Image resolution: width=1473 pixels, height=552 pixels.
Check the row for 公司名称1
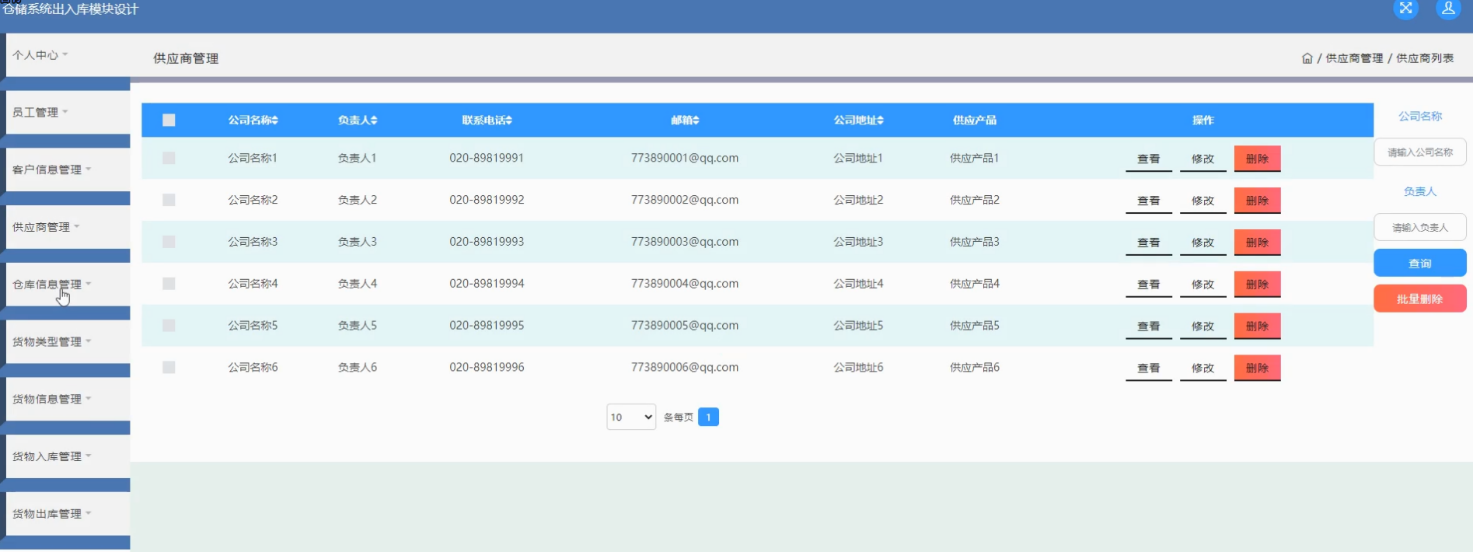(169, 158)
